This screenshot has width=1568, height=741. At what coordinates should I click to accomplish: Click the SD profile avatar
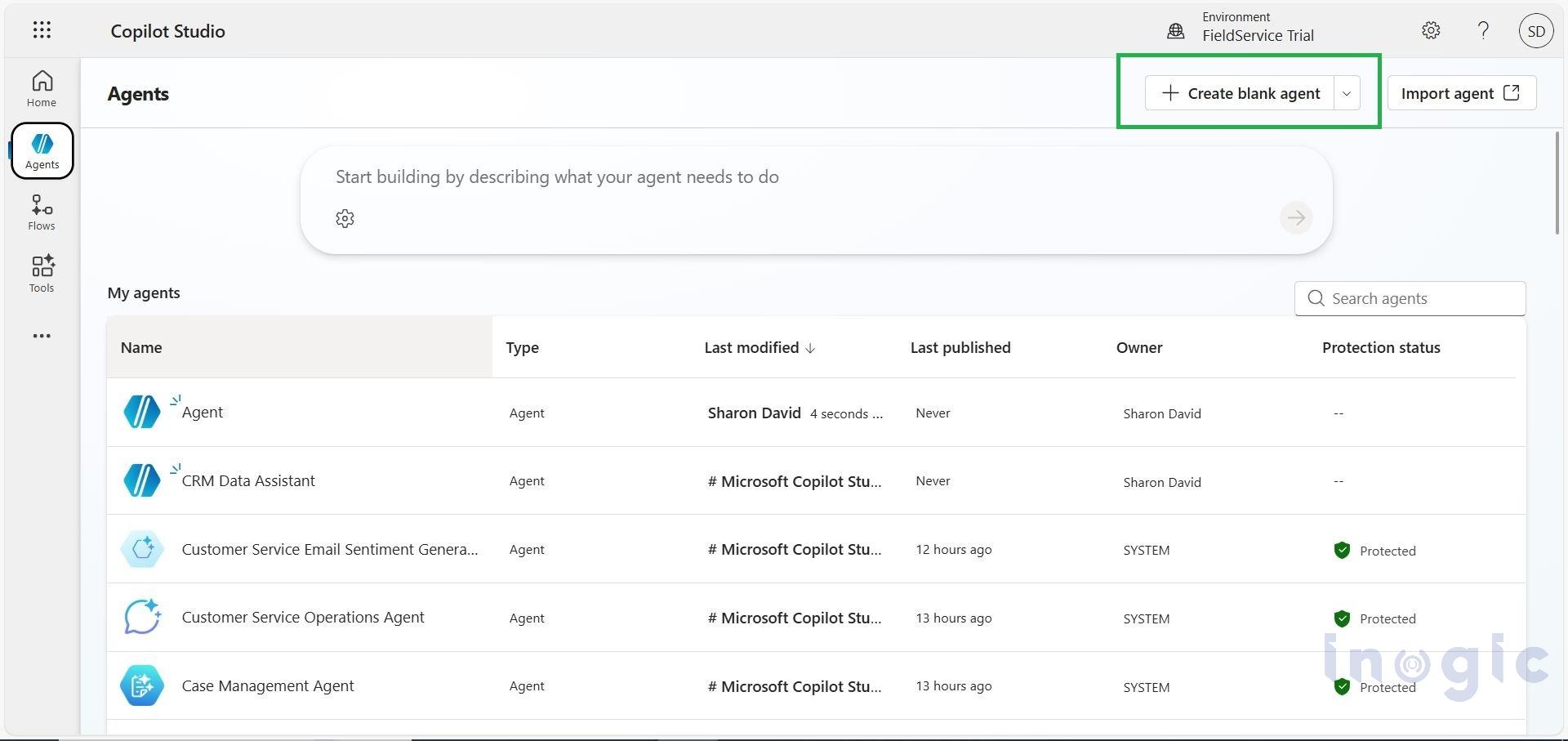click(x=1536, y=30)
